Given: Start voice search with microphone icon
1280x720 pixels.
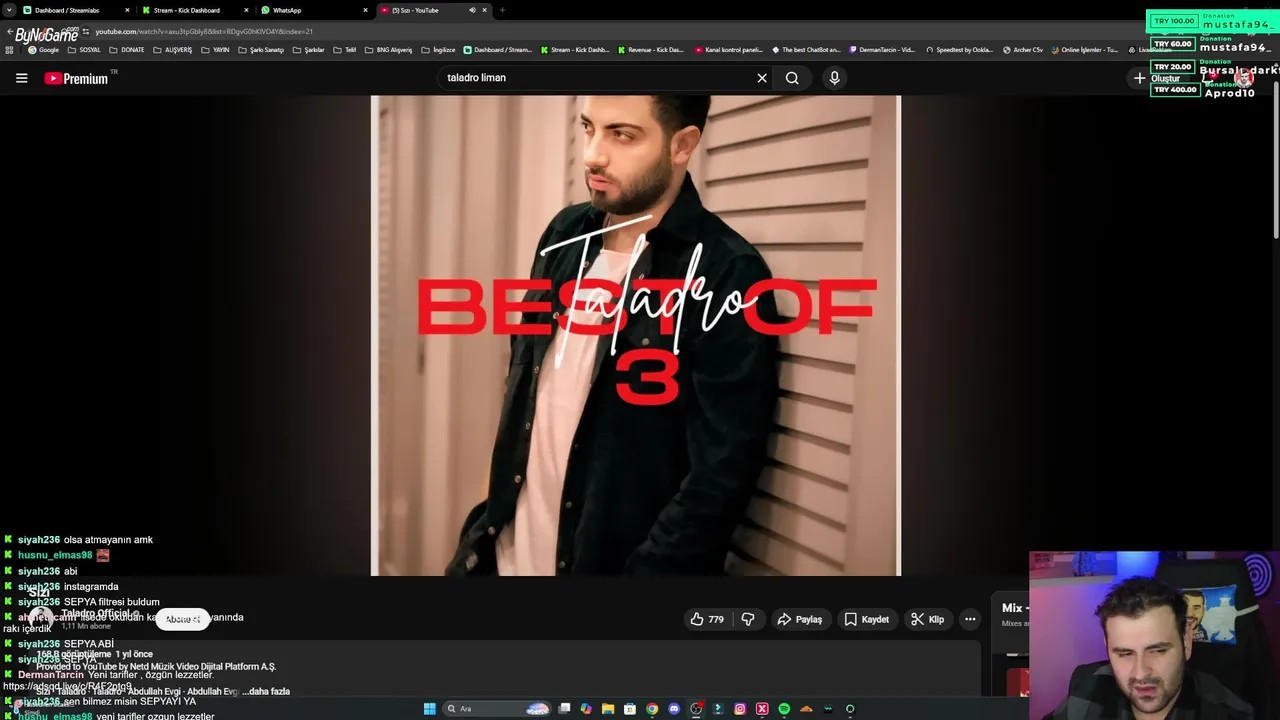Looking at the screenshot, I should pos(834,78).
